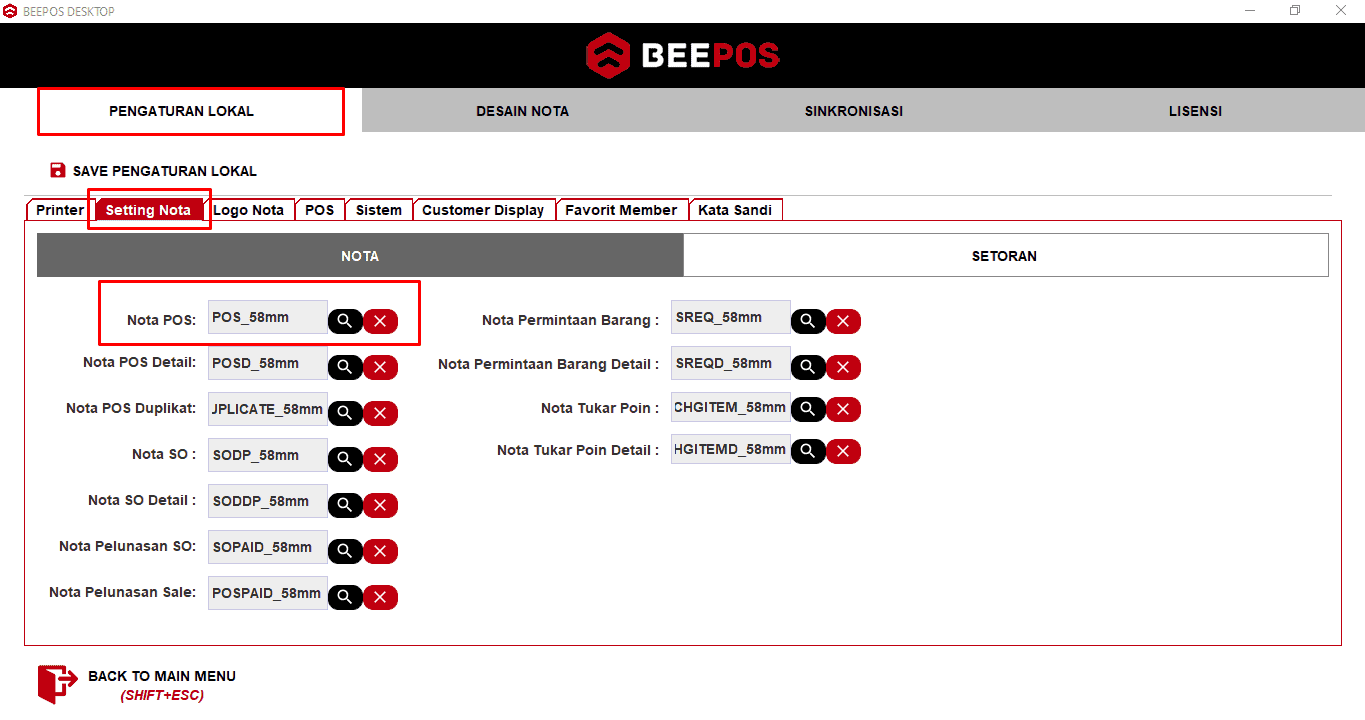The width and height of the screenshot is (1365, 720).
Task: Click the SOPAID_58mm field
Action: click(x=268, y=547)
